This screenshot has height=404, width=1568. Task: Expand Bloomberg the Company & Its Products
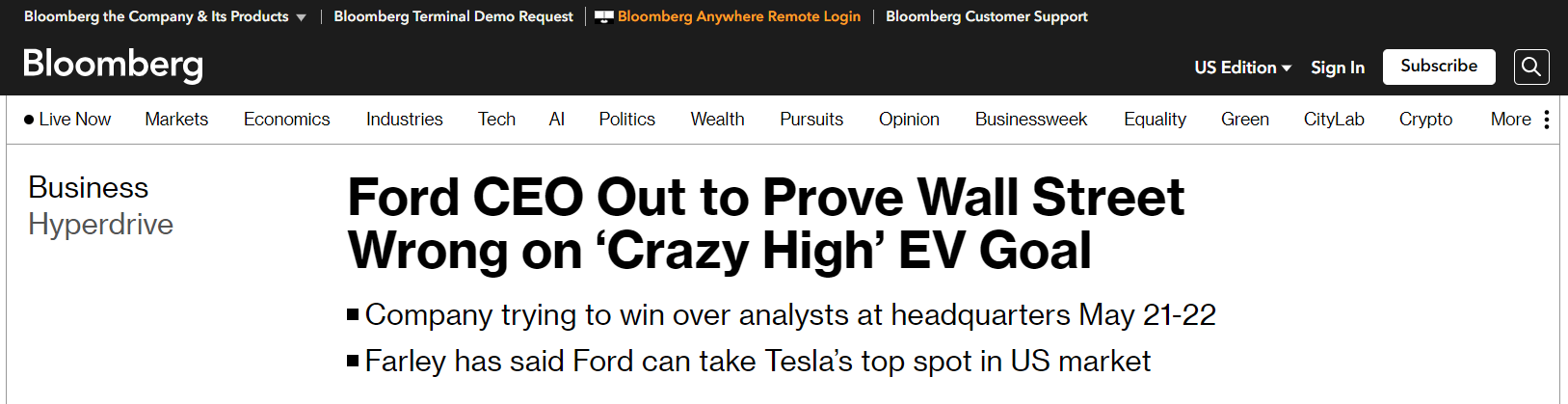pos(165,16)
